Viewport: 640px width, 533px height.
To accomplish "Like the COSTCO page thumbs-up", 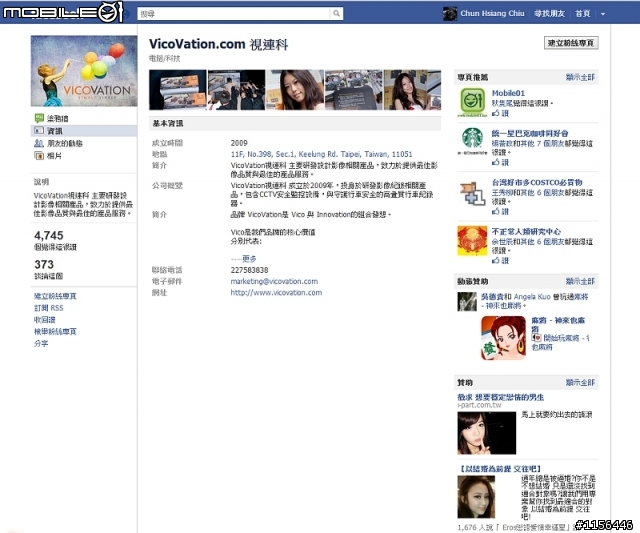I will [x=500, y=211].
